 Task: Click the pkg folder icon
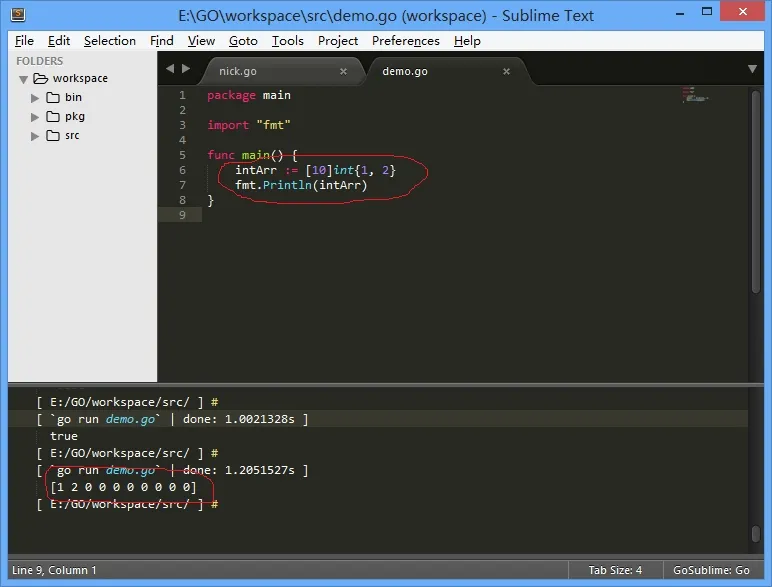pyautogui.click(x=53, y=117)
